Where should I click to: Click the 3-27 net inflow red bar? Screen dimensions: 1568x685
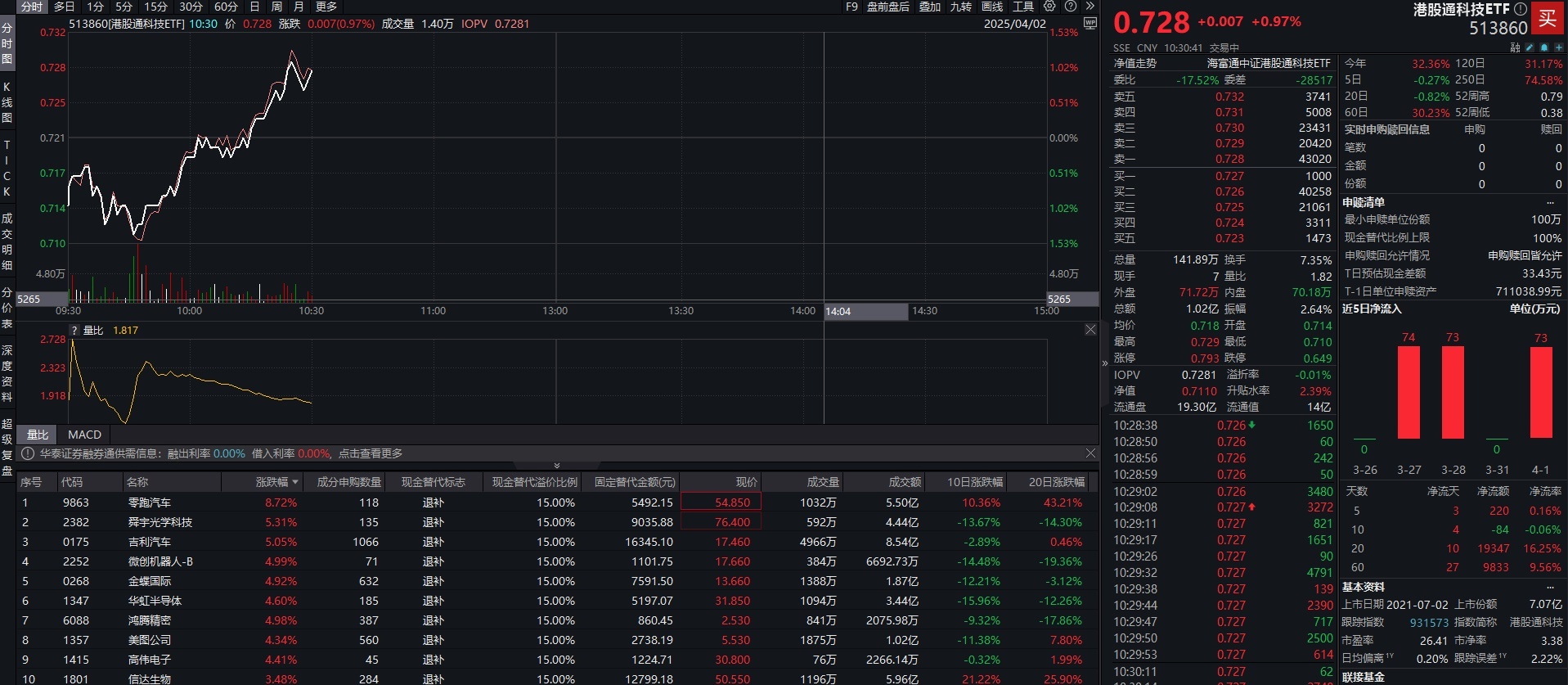pyautogui.click(x=1409, y=392)
